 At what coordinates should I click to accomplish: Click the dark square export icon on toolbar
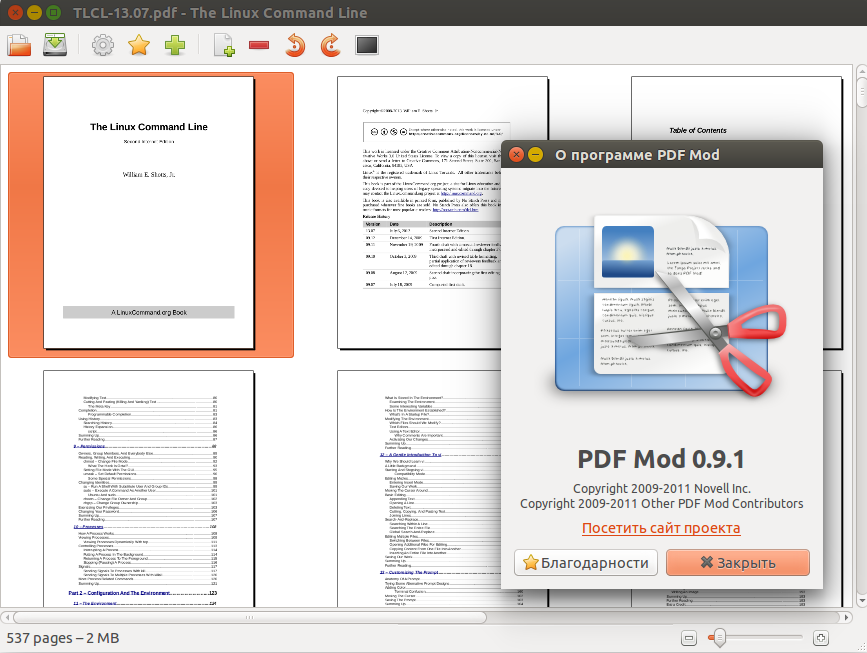click(x=366, y=44)
